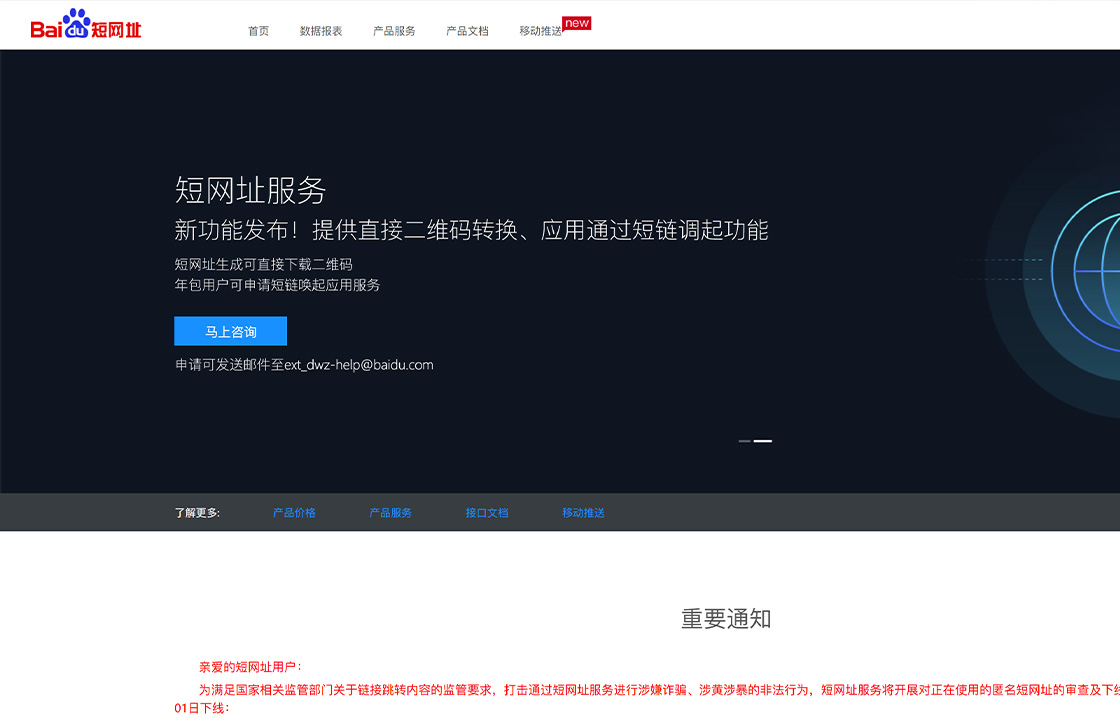Click the Baidu 短网址 logo
Viewport: 1120px width, 720px height.
coord(86,24)
